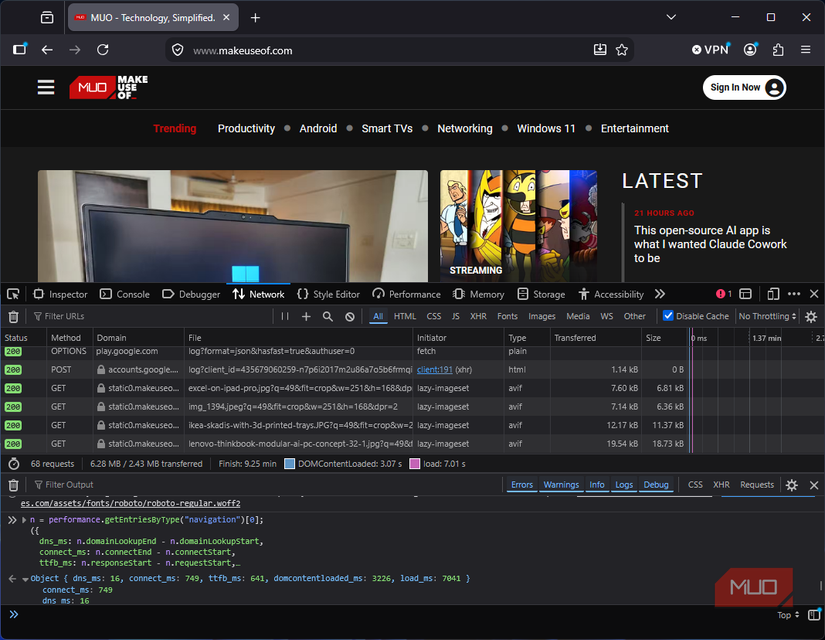Reload the current page

pyautogui.click(x=103, y=50)
